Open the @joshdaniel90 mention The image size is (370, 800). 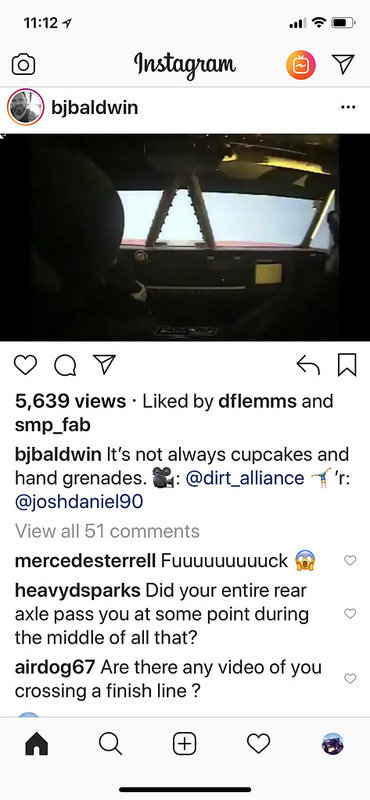click(x=79, y=503)
